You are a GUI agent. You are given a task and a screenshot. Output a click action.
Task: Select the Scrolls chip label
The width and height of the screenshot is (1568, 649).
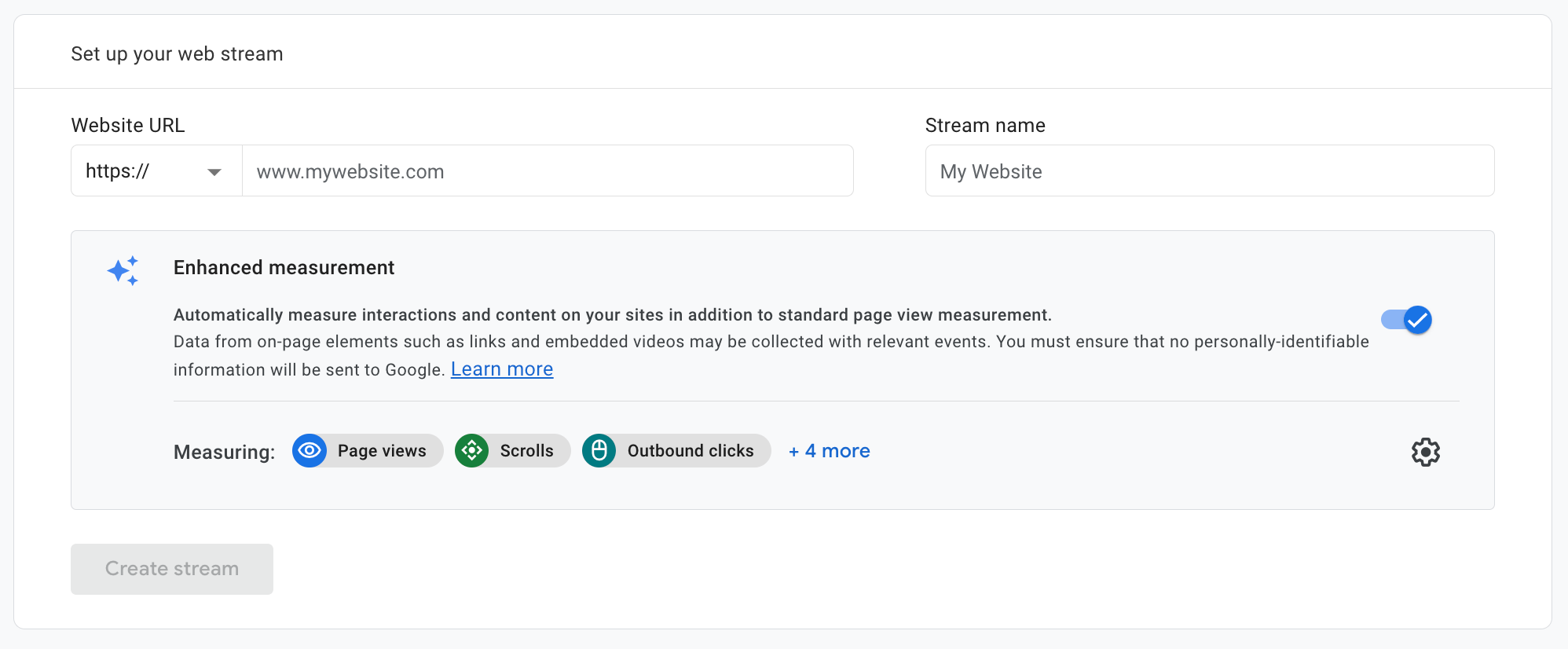click(526, 451)
